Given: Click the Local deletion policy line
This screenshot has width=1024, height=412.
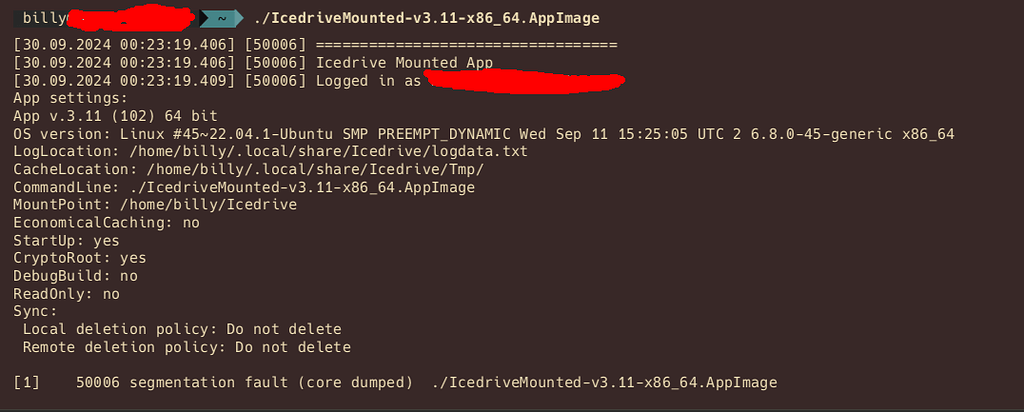Looking at the screenshot, I should coord(182,329).
